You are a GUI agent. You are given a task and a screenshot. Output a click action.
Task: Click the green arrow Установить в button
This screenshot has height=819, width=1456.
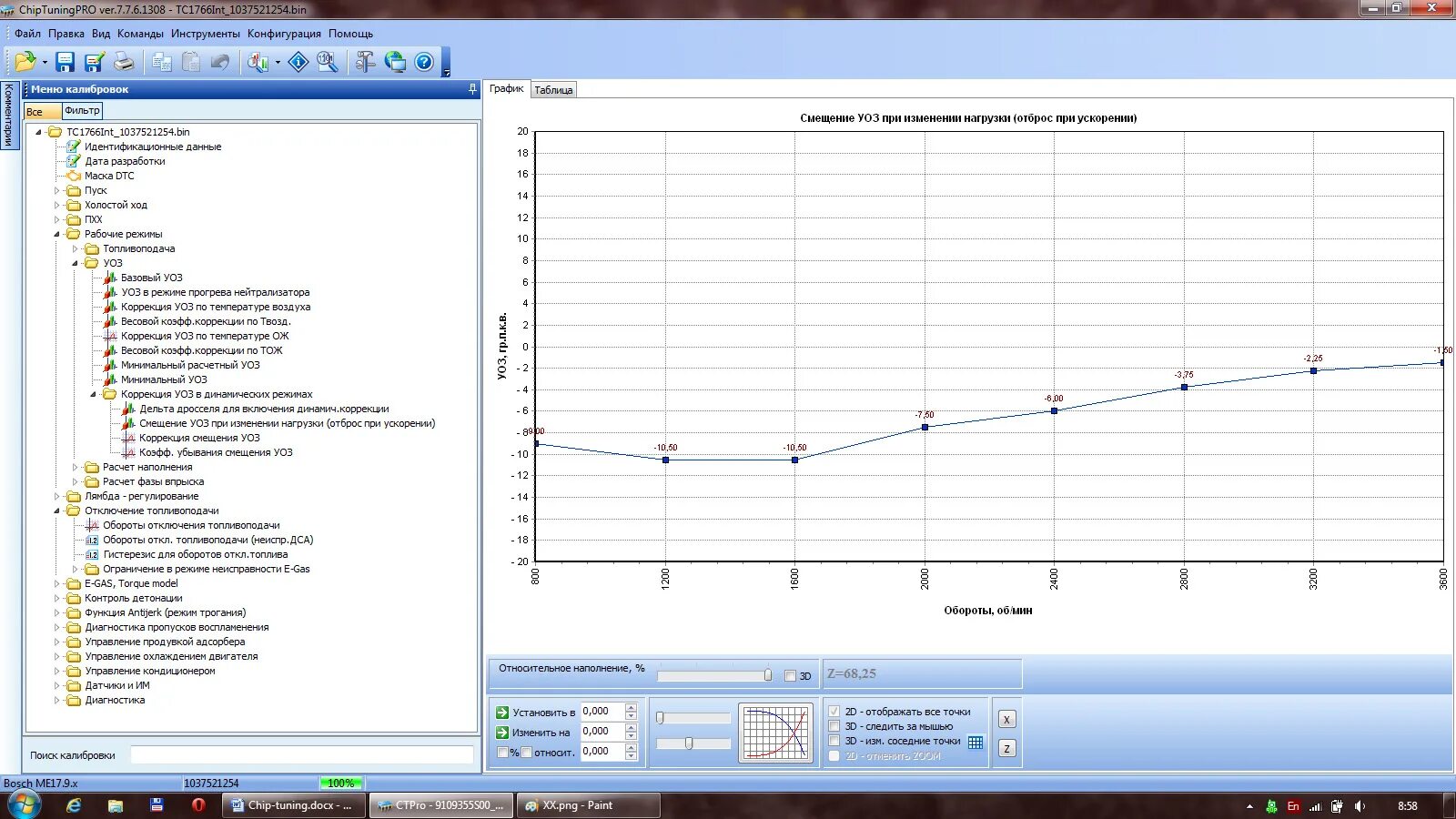pos(502,713)
